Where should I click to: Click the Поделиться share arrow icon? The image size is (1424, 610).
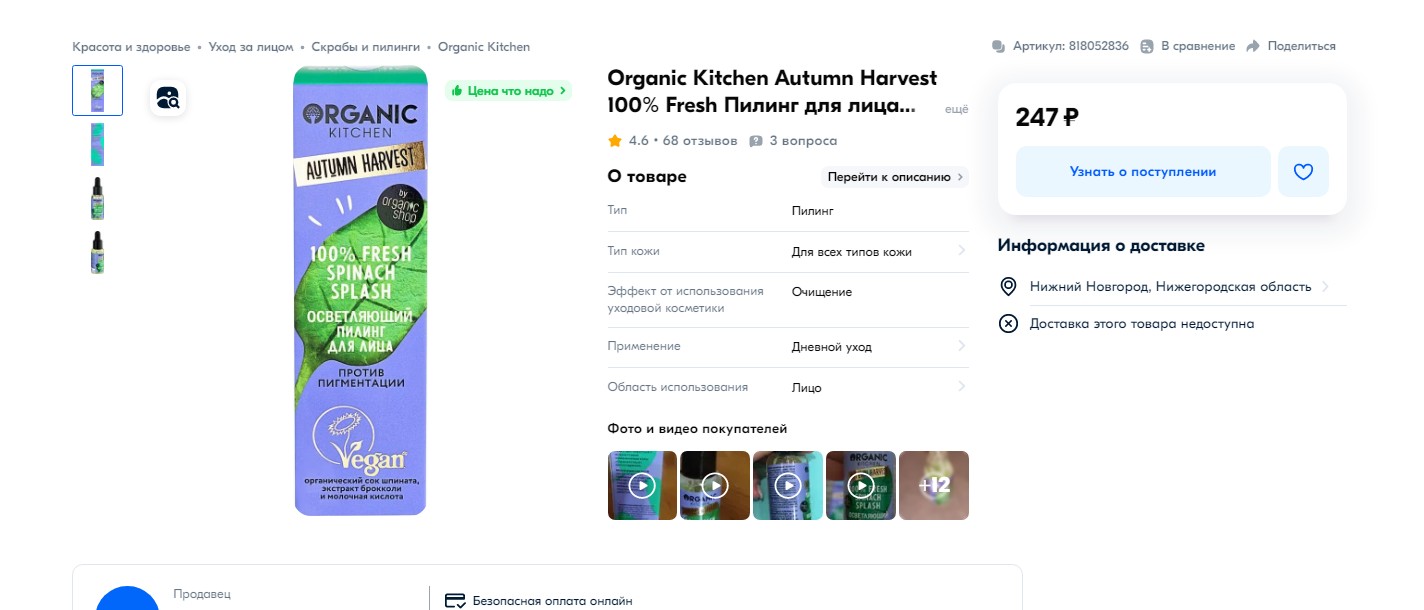pos(1253,46)
